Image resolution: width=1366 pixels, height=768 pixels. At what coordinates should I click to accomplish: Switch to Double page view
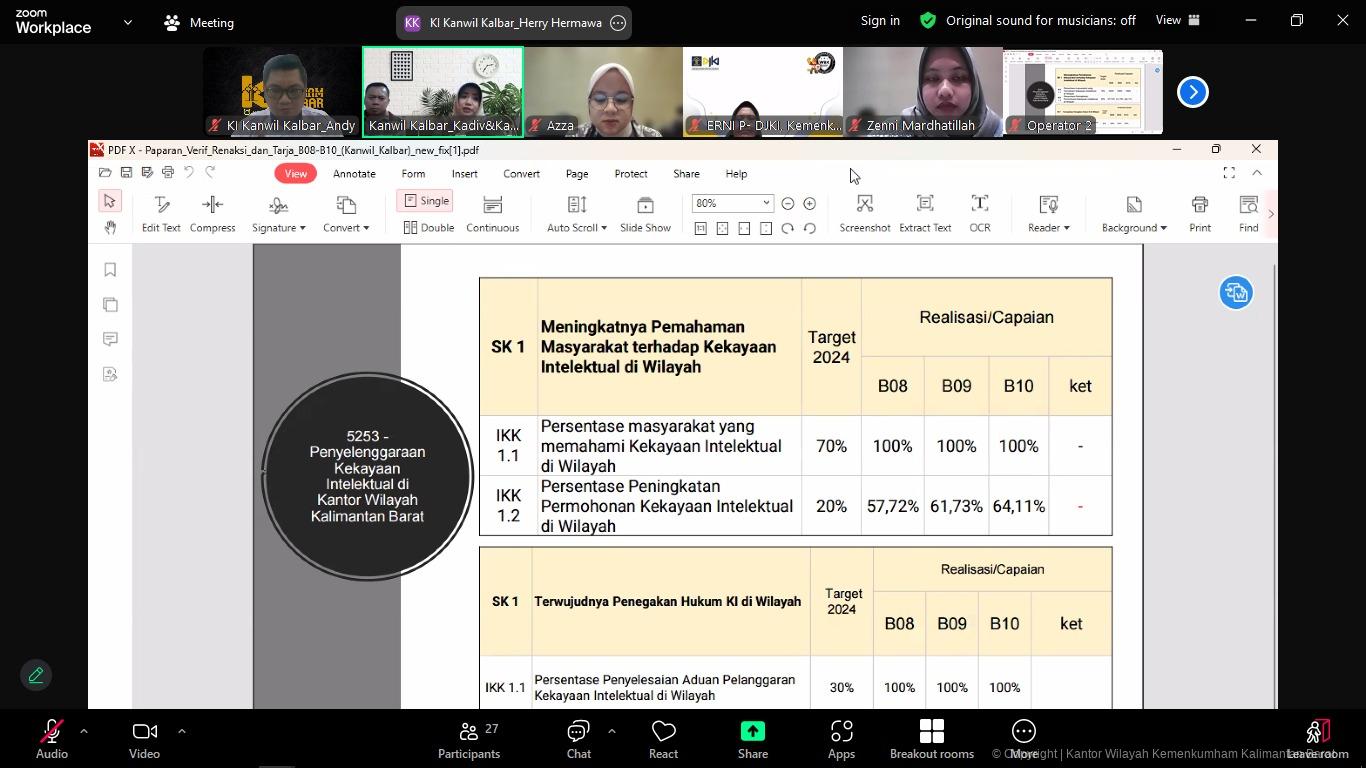click(428, 228)
